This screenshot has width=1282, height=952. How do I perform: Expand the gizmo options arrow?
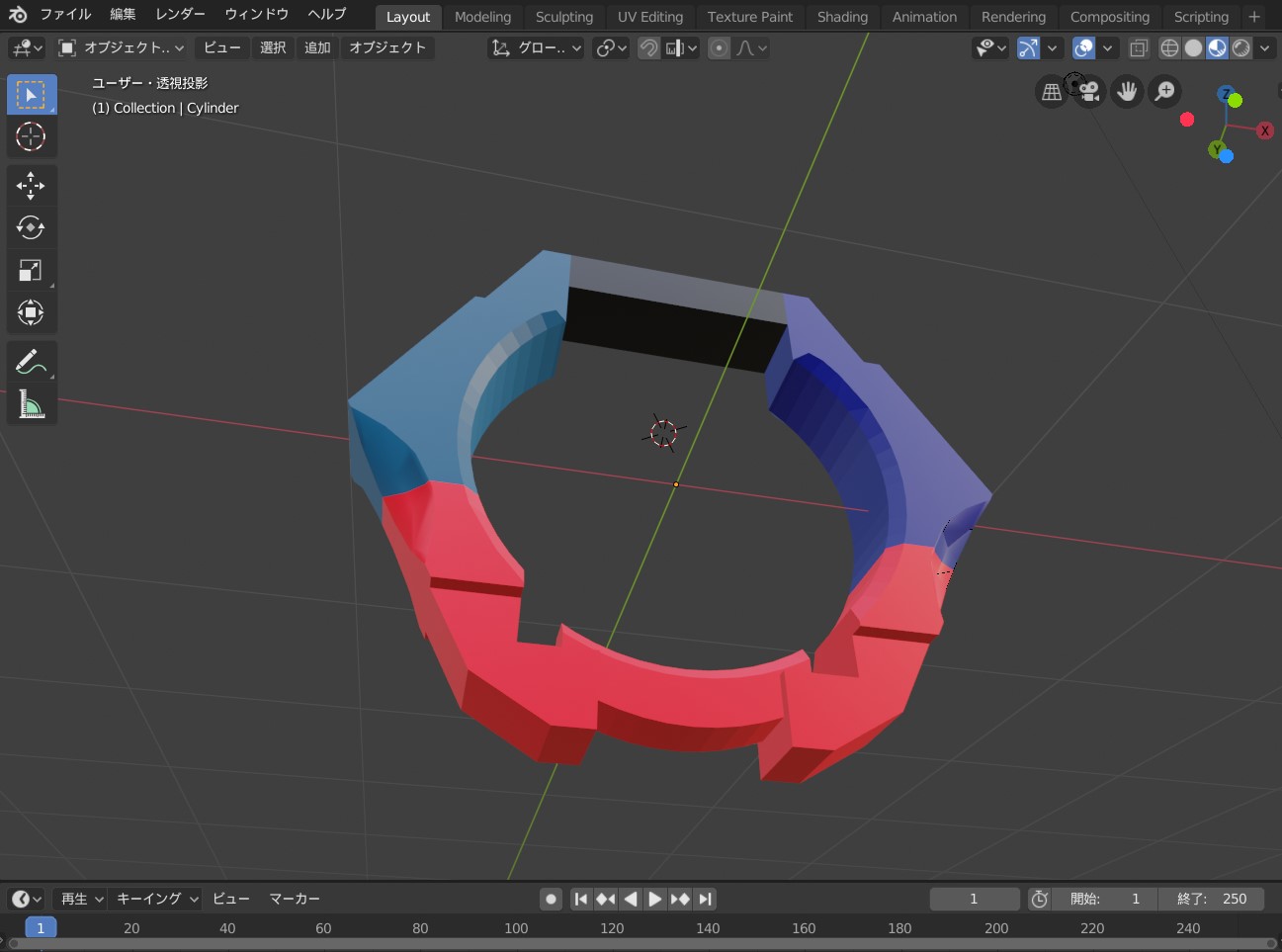click(1053, 48)
